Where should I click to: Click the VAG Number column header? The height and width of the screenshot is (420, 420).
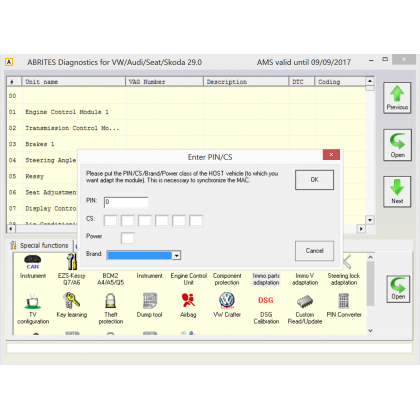coord(164,82)
